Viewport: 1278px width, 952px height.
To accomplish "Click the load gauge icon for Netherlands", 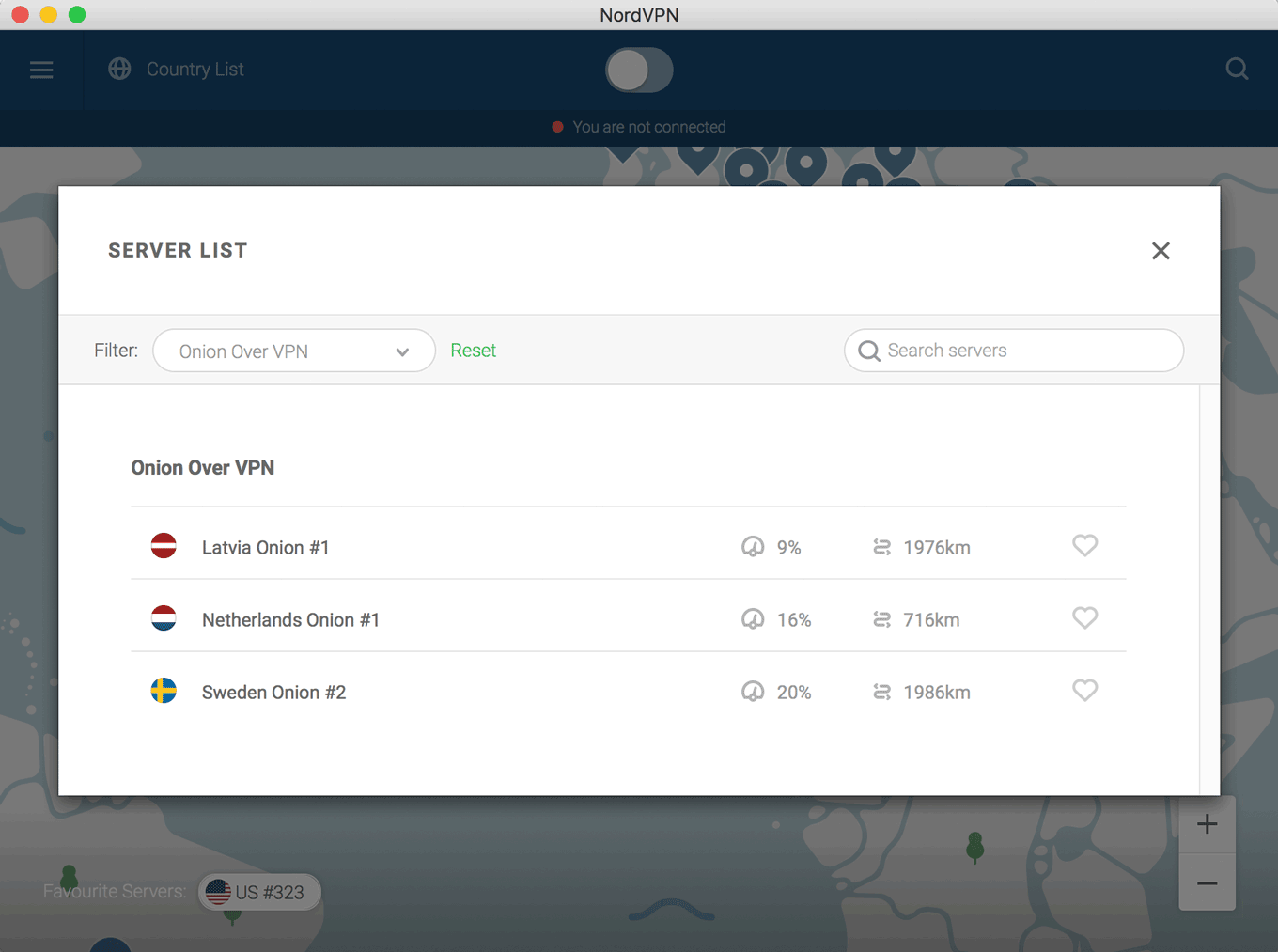I will [753, 618].
